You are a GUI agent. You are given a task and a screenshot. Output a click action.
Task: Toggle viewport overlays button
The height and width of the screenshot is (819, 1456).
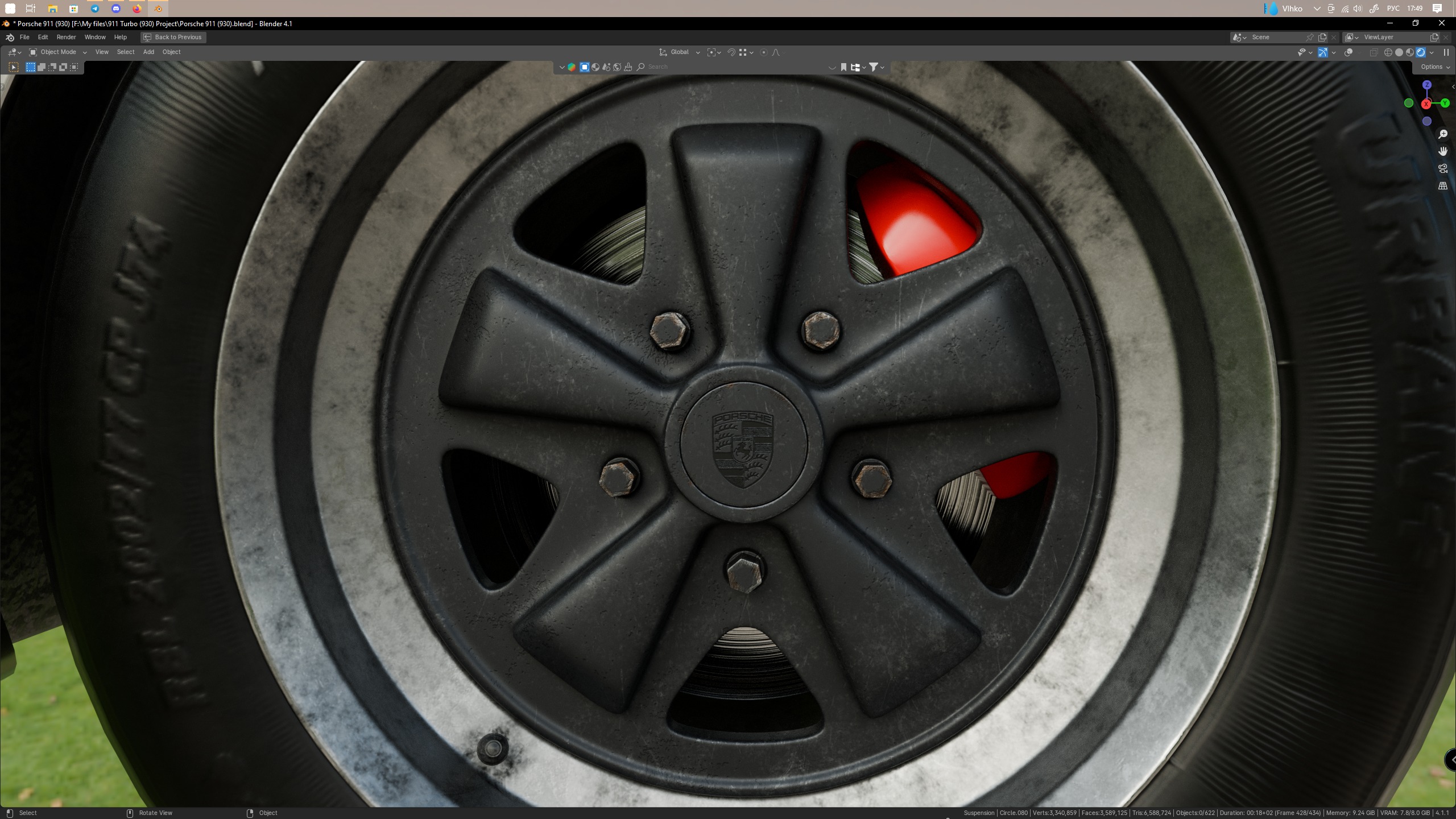point(1349,52)
